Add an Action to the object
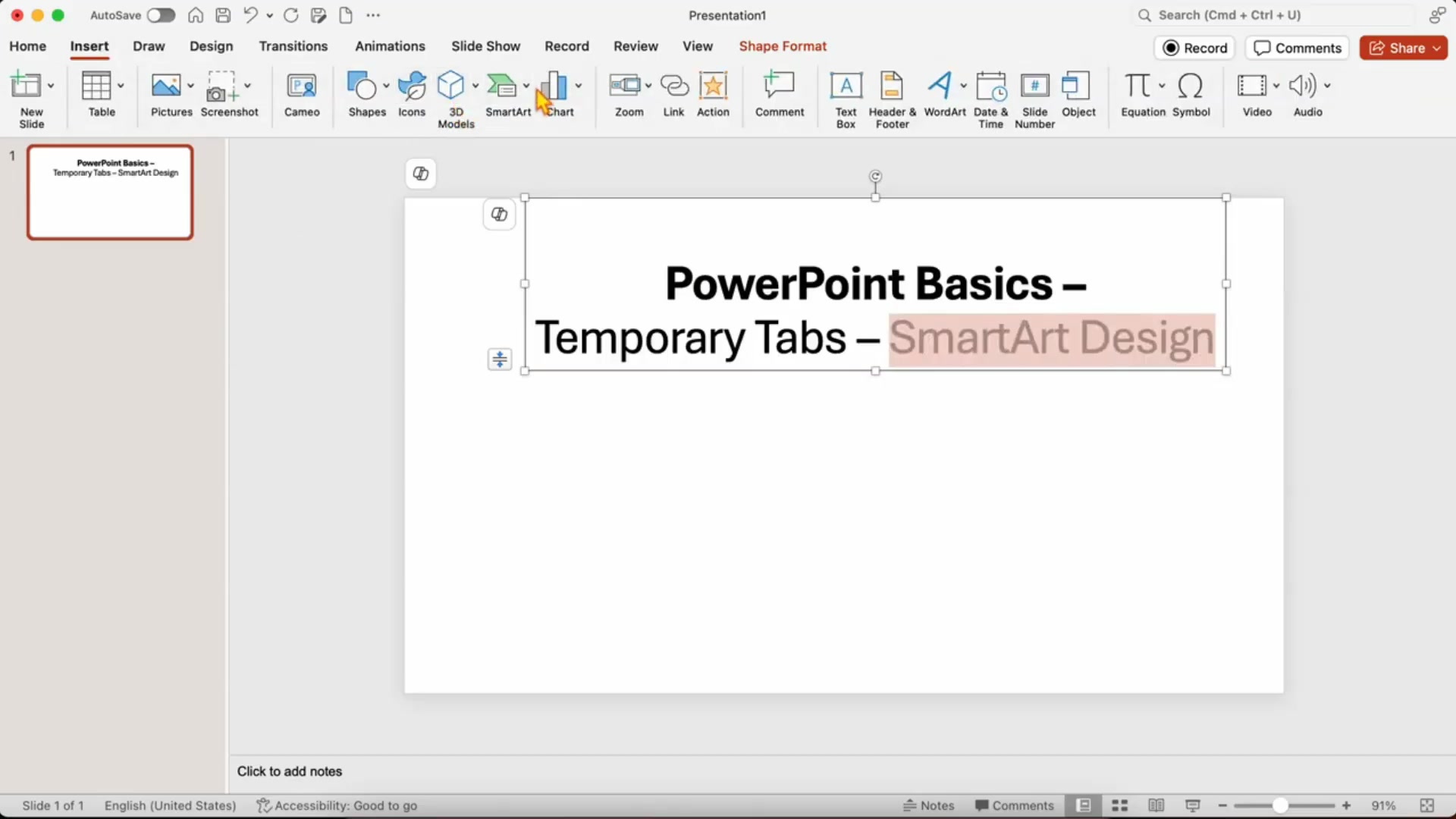The image size is (1456, 819). click(x=713, y=95)
